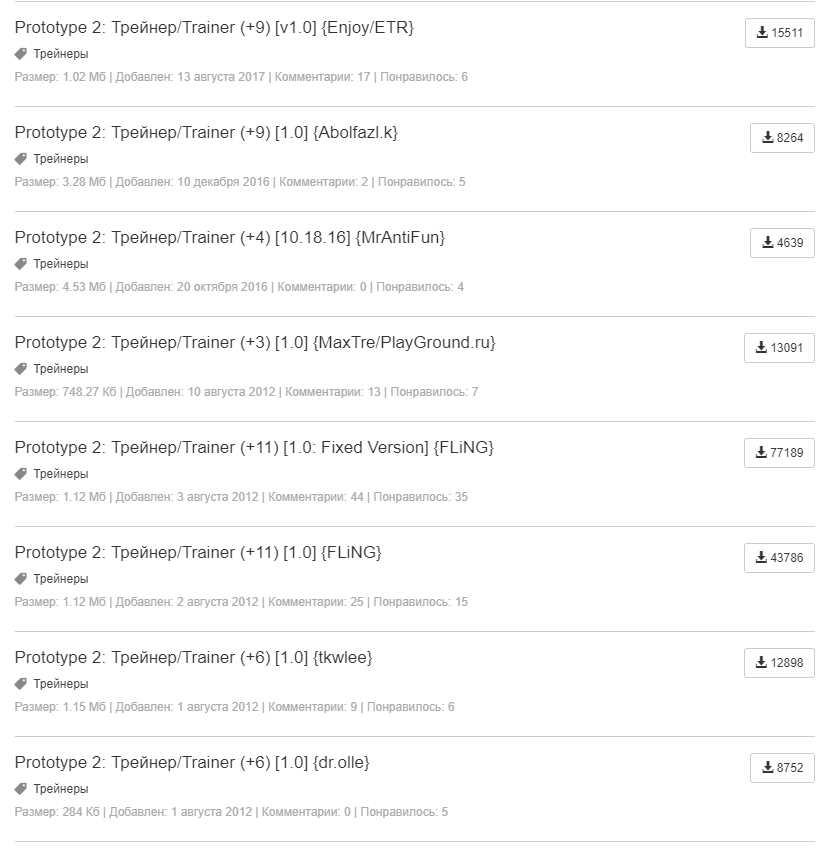The image size is (828, 851).
Task: Click the 4639 download button for MrAntiFun
Action: click(782, 243)
